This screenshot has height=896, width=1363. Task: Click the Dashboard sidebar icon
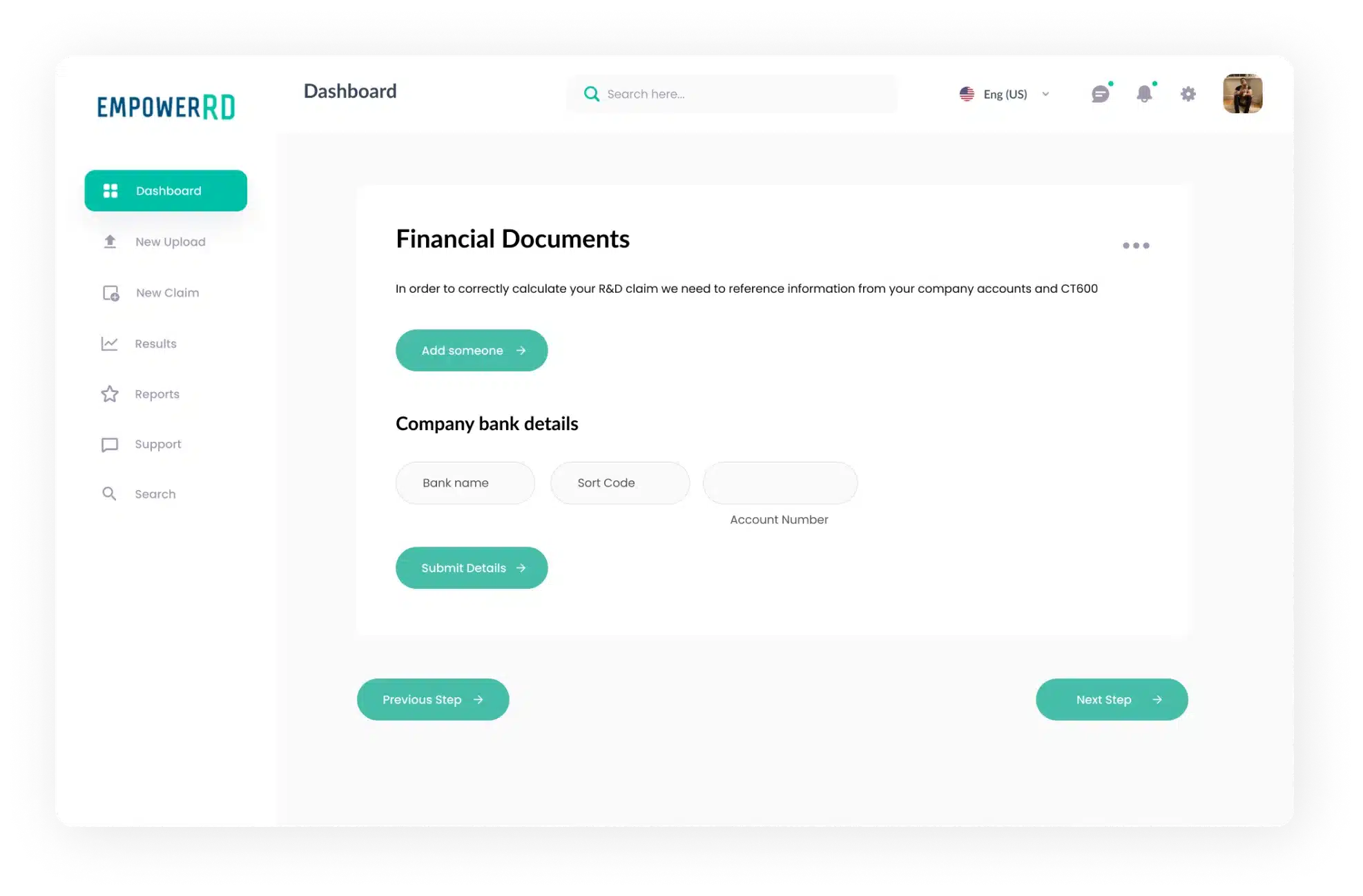pos(109,190)
